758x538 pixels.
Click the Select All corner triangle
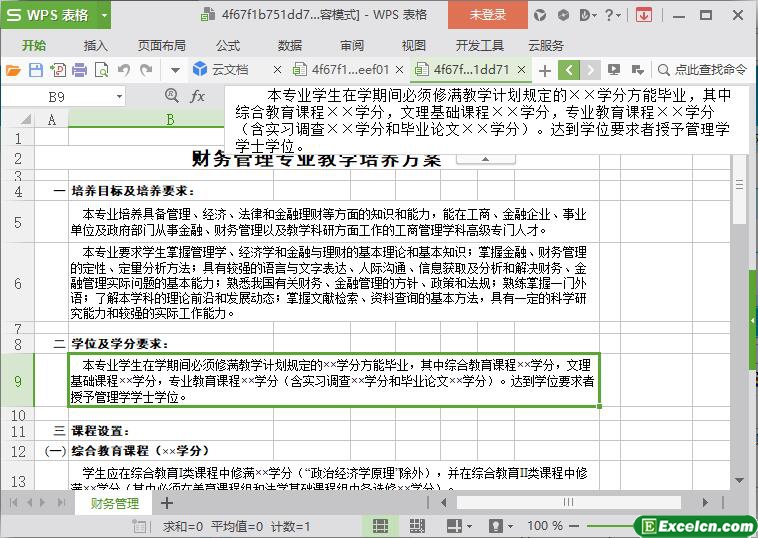25,119
